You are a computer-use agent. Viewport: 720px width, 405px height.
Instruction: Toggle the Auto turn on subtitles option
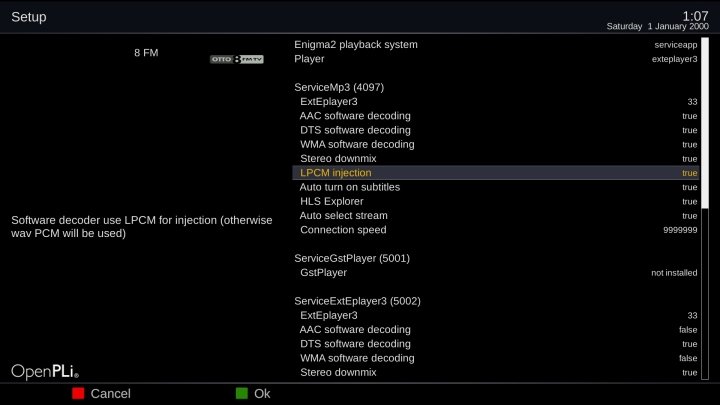coord(497,187)
